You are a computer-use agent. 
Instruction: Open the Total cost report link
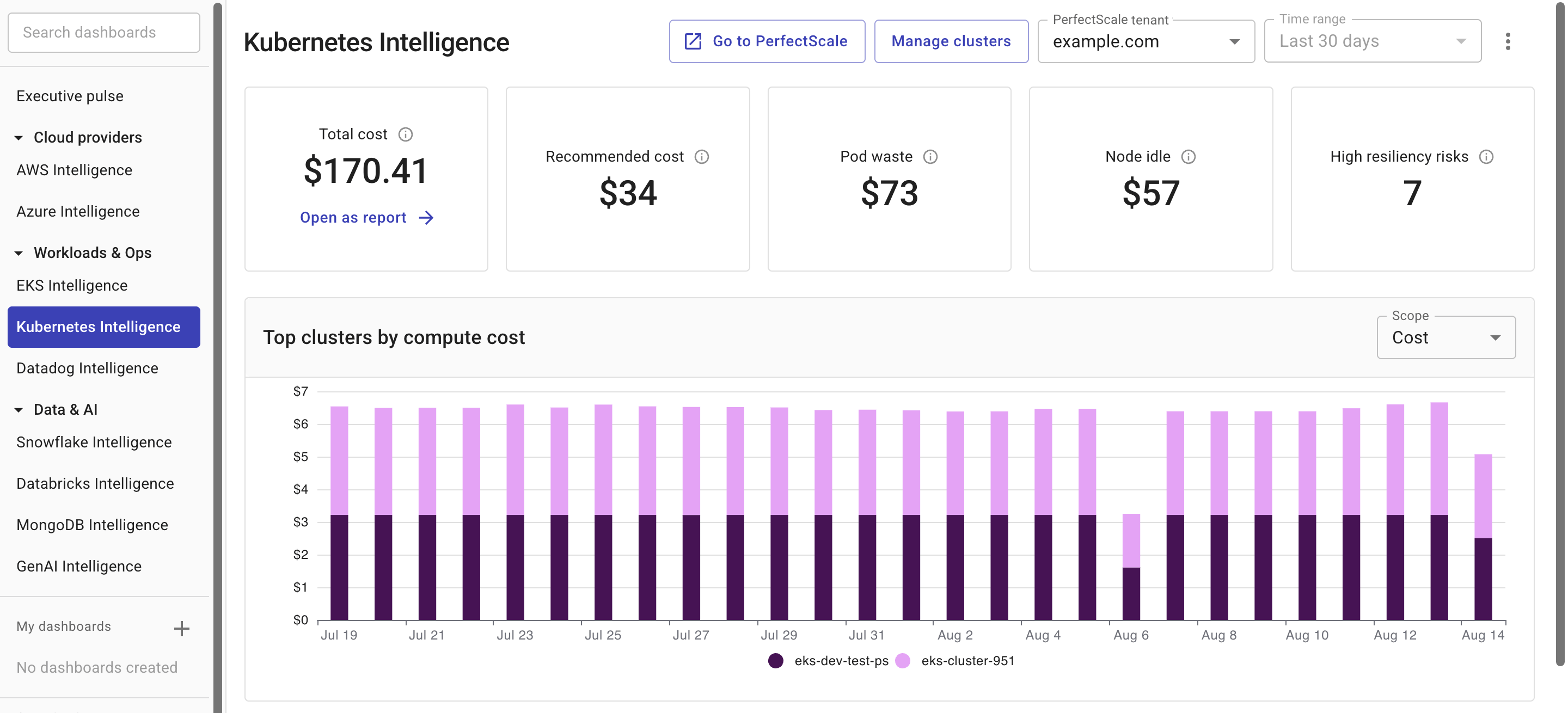tap(353, 217)
